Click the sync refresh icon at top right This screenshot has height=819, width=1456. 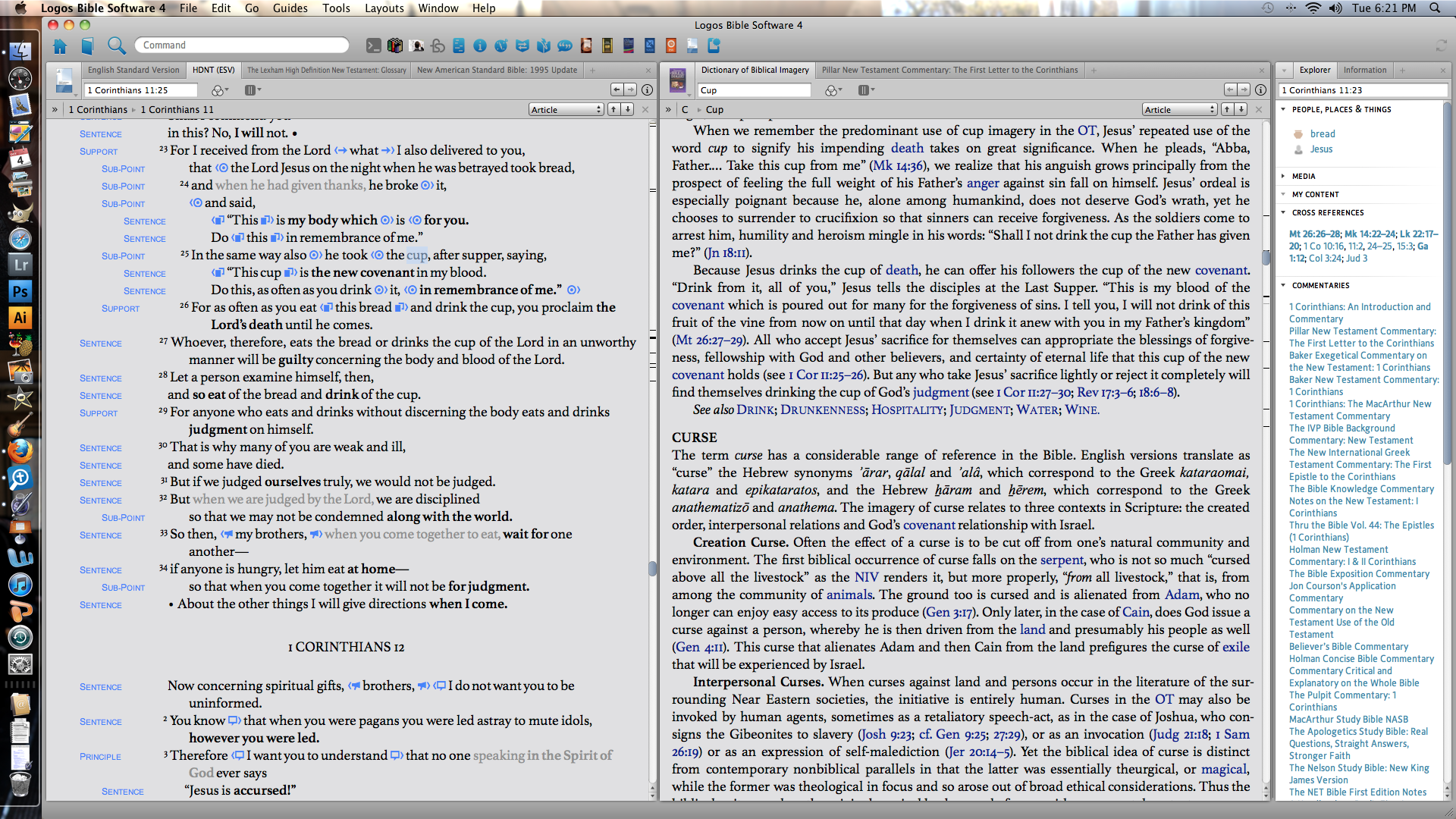click(1441, 47)
